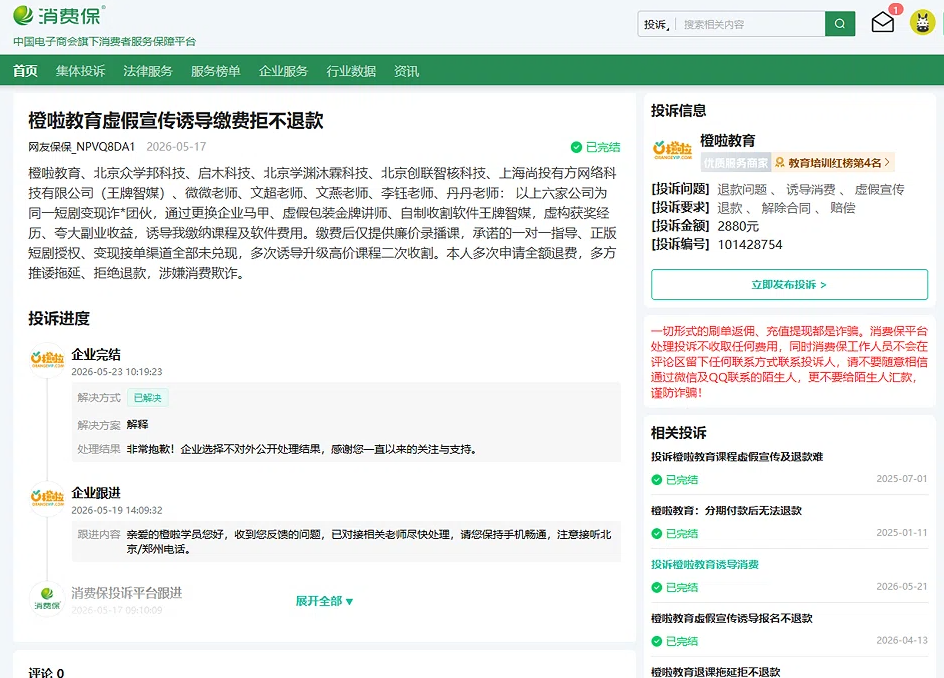Open the 服务榜单 menu
Viewport: 944px width, 678px height.
click(x=216, y=71)
